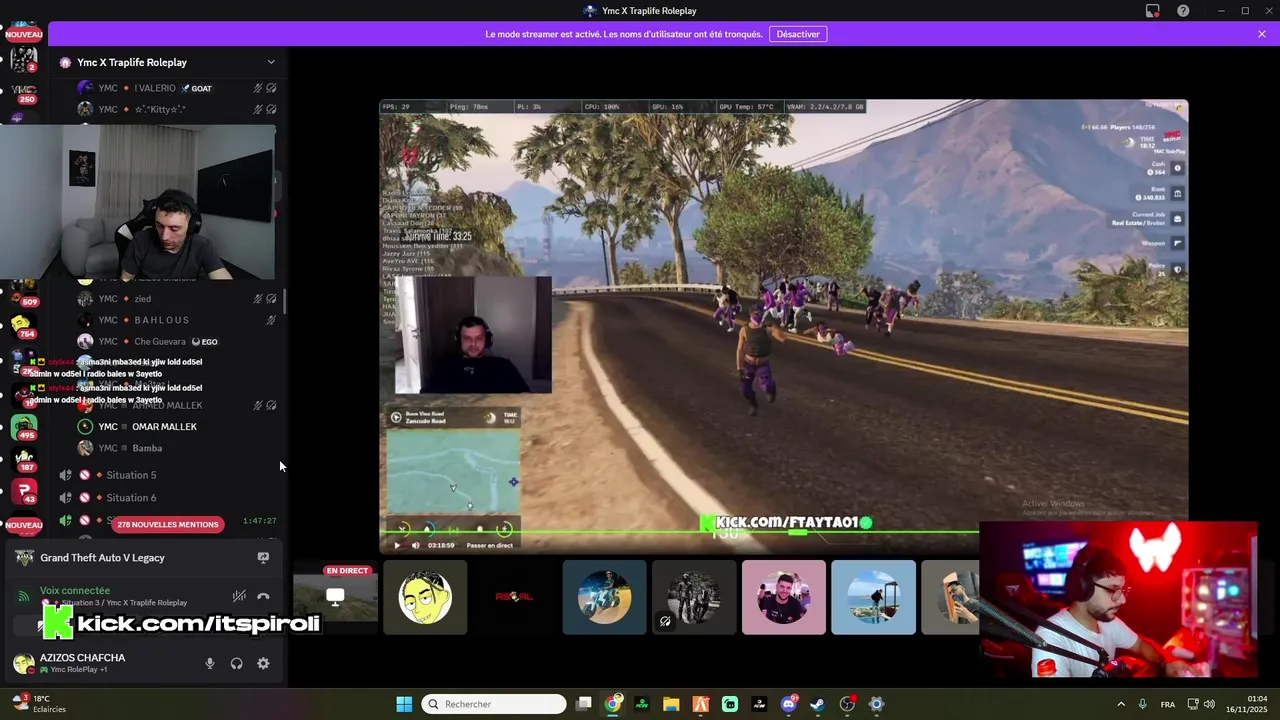Select the muted group photo participant tile
Image resolution: width=1280 pixels, height=720 pixels.
(694, 597)
